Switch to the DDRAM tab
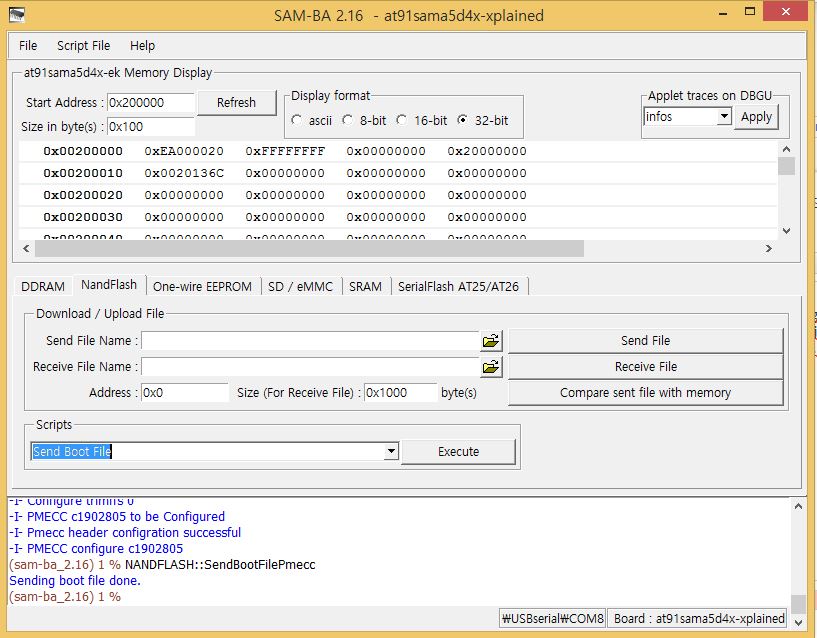Viewport: 817px width, 638px height. (x=43, y=286)
